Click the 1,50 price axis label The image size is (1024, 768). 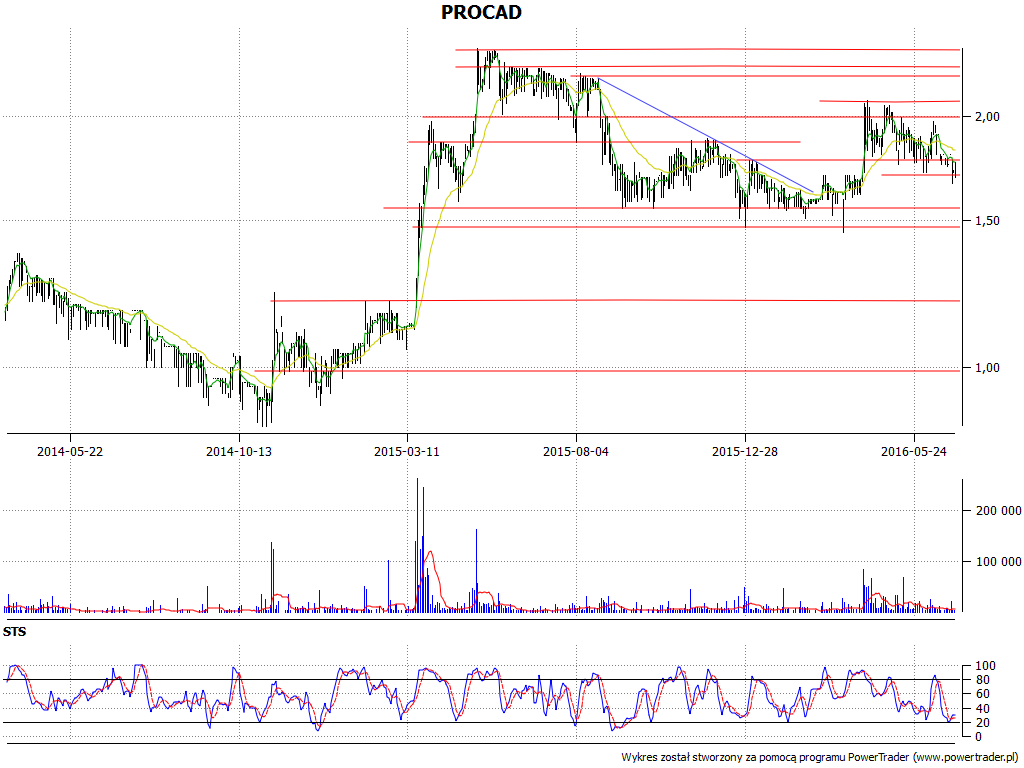[987, 221]
